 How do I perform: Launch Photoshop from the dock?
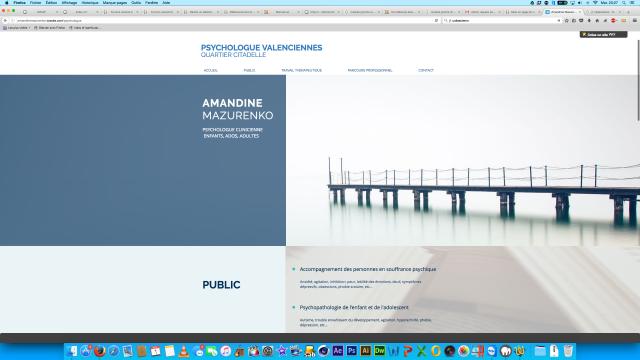point(351,351)
